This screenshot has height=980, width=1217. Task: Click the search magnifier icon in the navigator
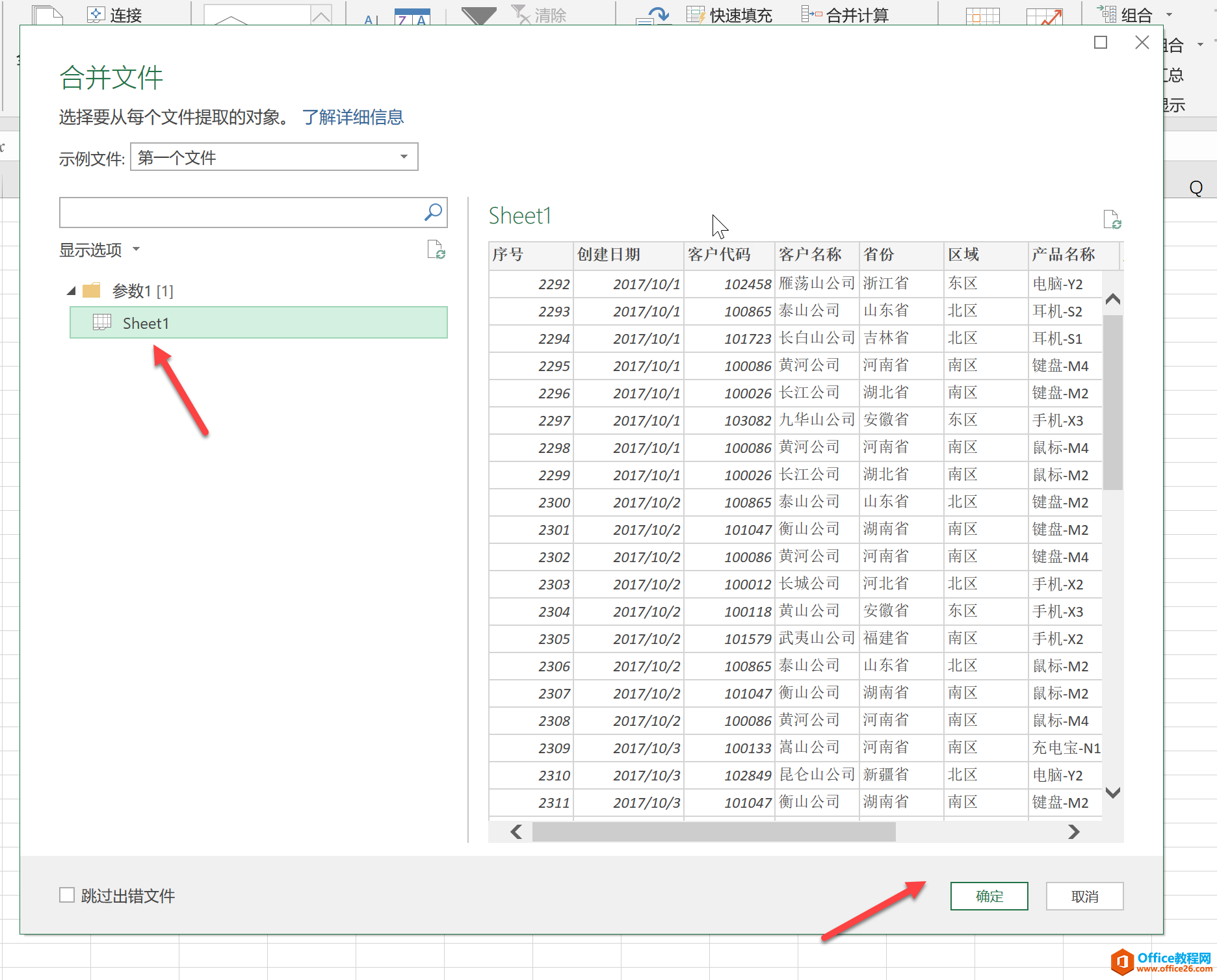[x=433, y=212]
